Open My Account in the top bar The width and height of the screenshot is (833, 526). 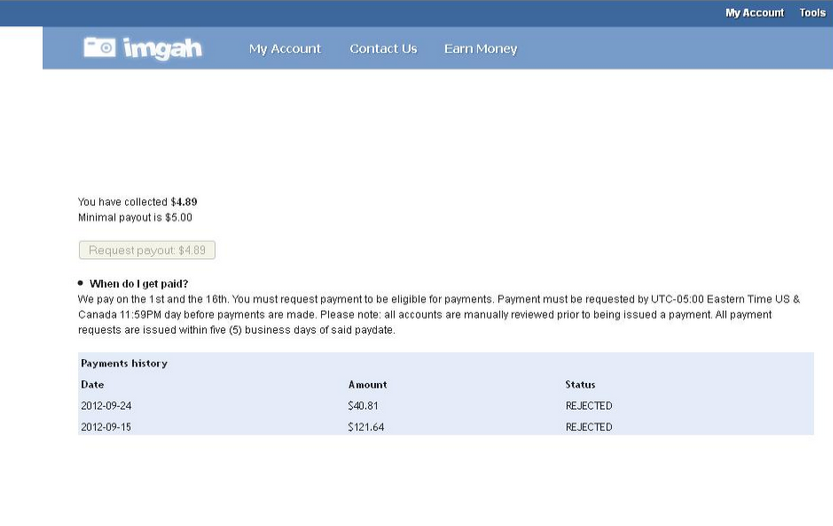pyautogui.click(x=754, y=13)
